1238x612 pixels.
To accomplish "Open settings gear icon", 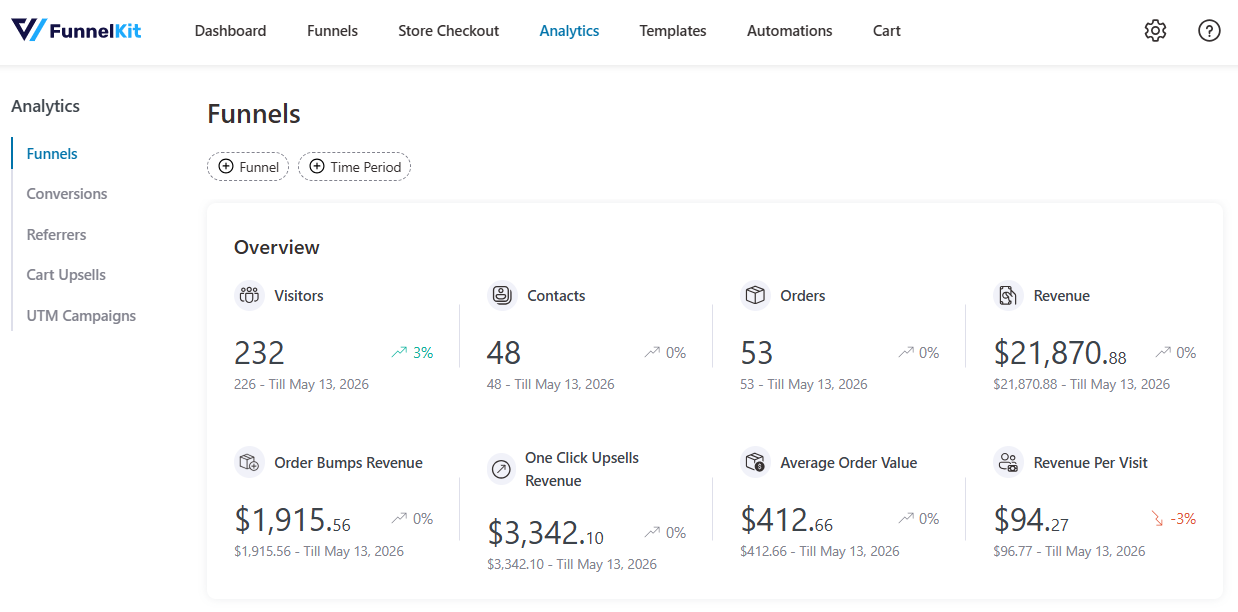I will point(1155,31).
